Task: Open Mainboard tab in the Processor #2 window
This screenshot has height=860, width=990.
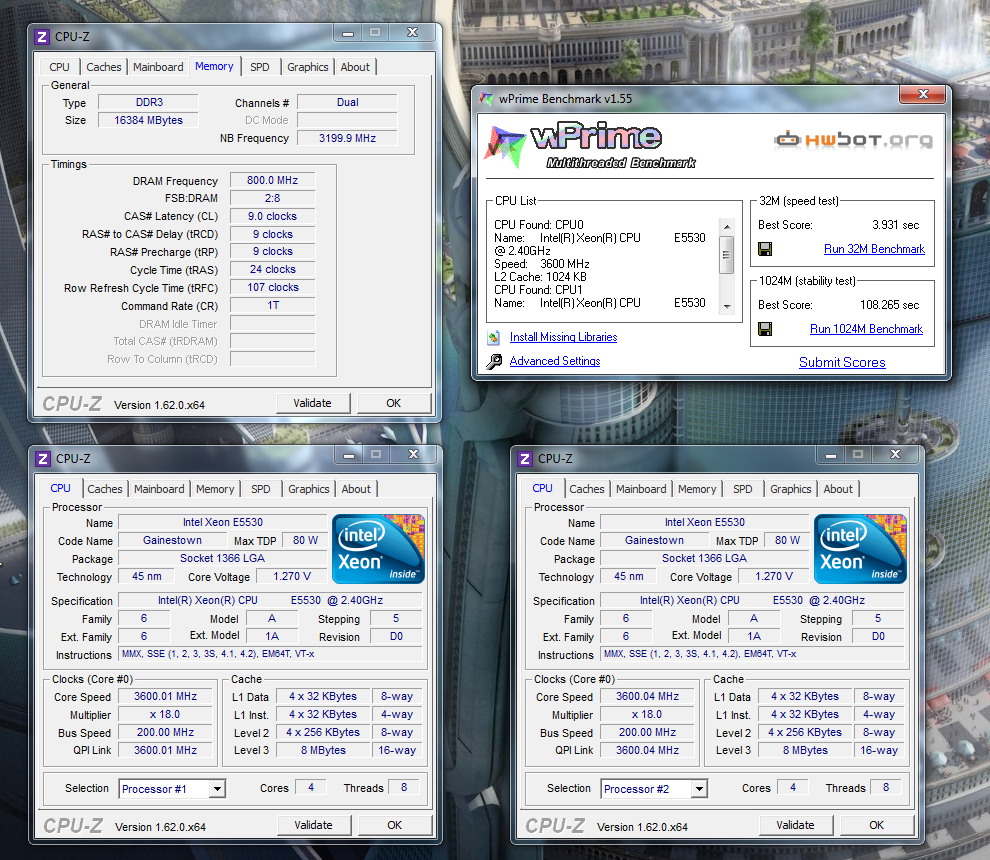Action: pos(641,489)
